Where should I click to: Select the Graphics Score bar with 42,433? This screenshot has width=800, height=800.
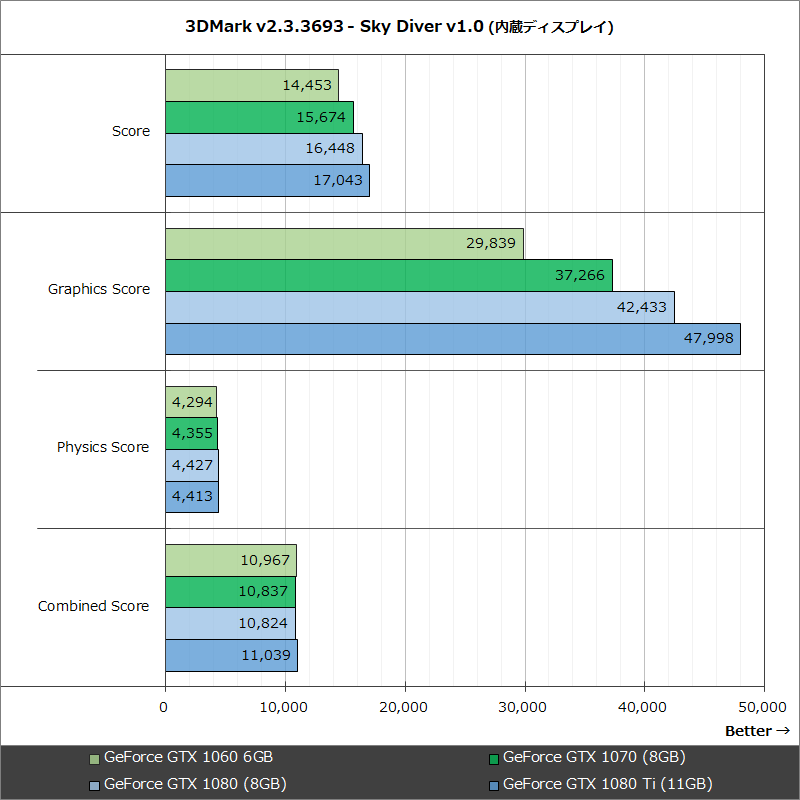point(420,307)
